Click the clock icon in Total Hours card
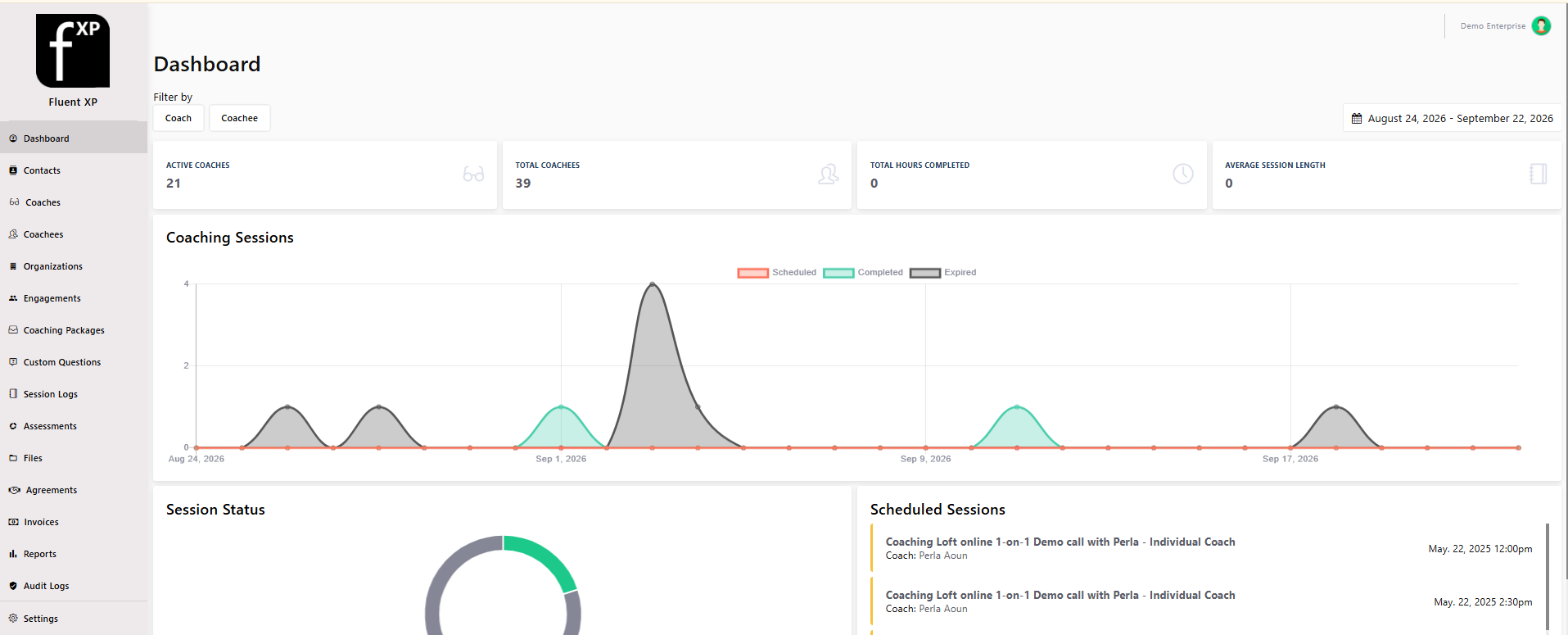Screen dimensions: 1568x635 (1183, 174)
